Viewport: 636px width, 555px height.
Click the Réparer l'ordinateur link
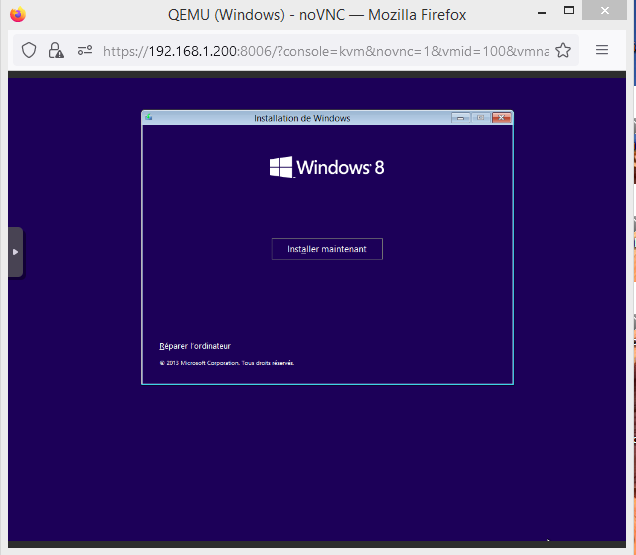[195, 346]
